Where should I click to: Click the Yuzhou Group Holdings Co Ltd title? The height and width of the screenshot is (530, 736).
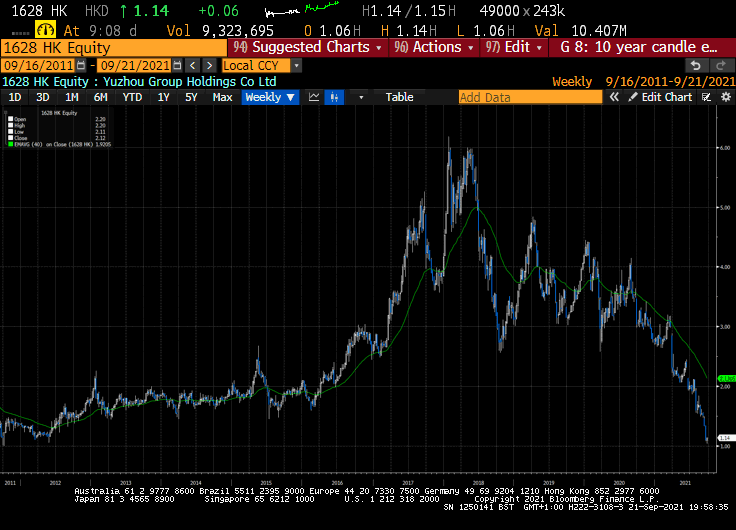click(x=190, y=82)
